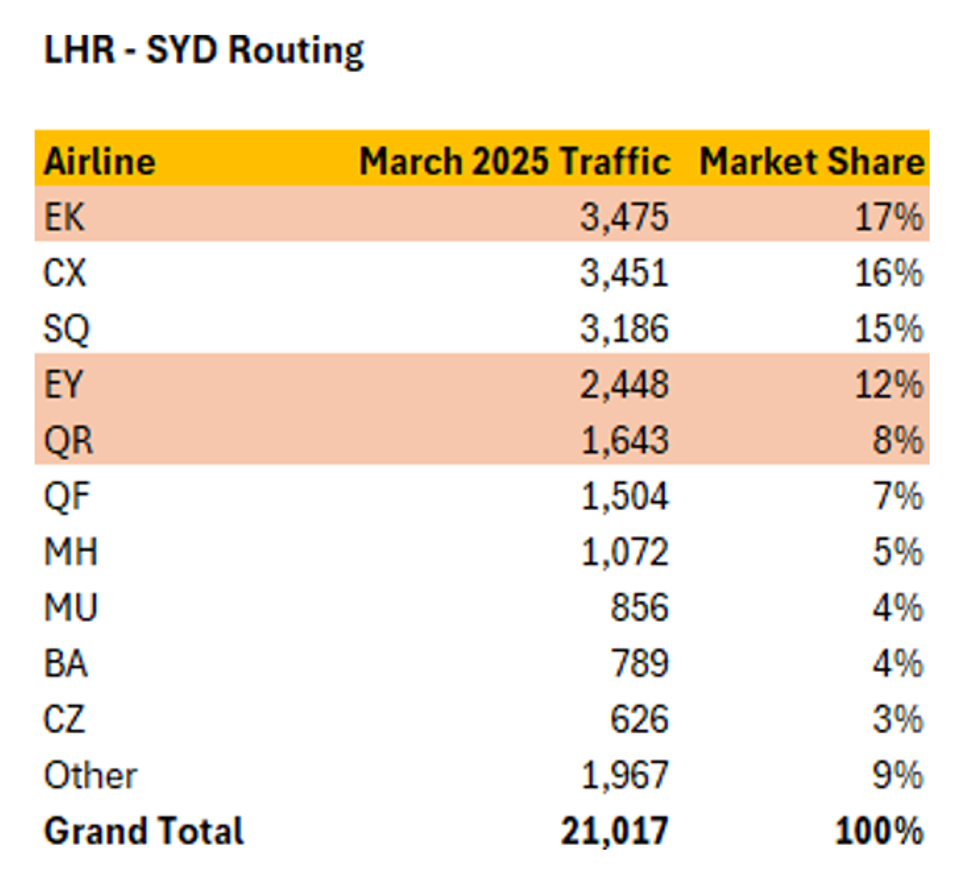
Task: Select the March 2025 Traffic header
Action: 514,161
